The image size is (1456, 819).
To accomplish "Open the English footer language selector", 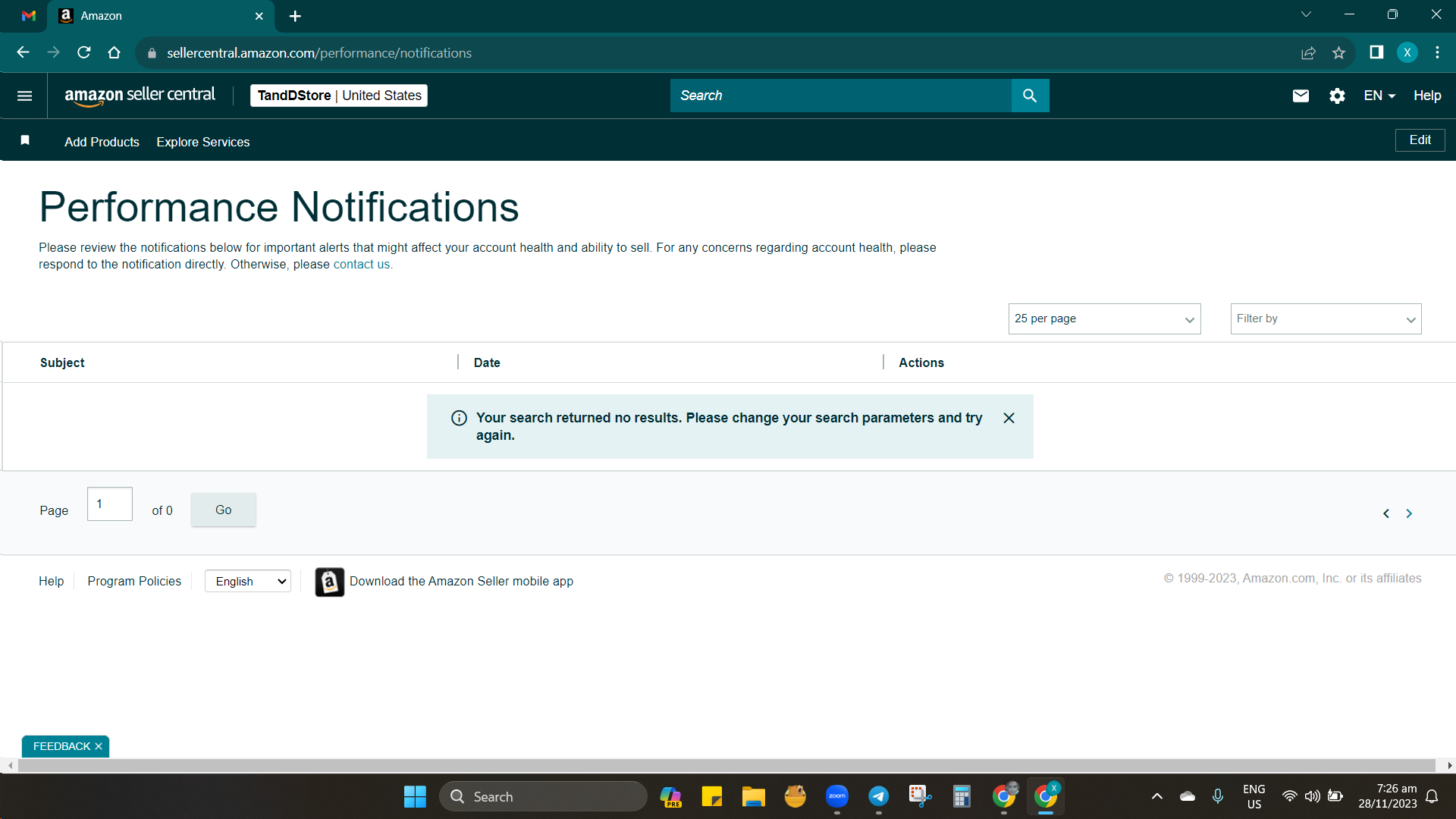I will point(248,581).
